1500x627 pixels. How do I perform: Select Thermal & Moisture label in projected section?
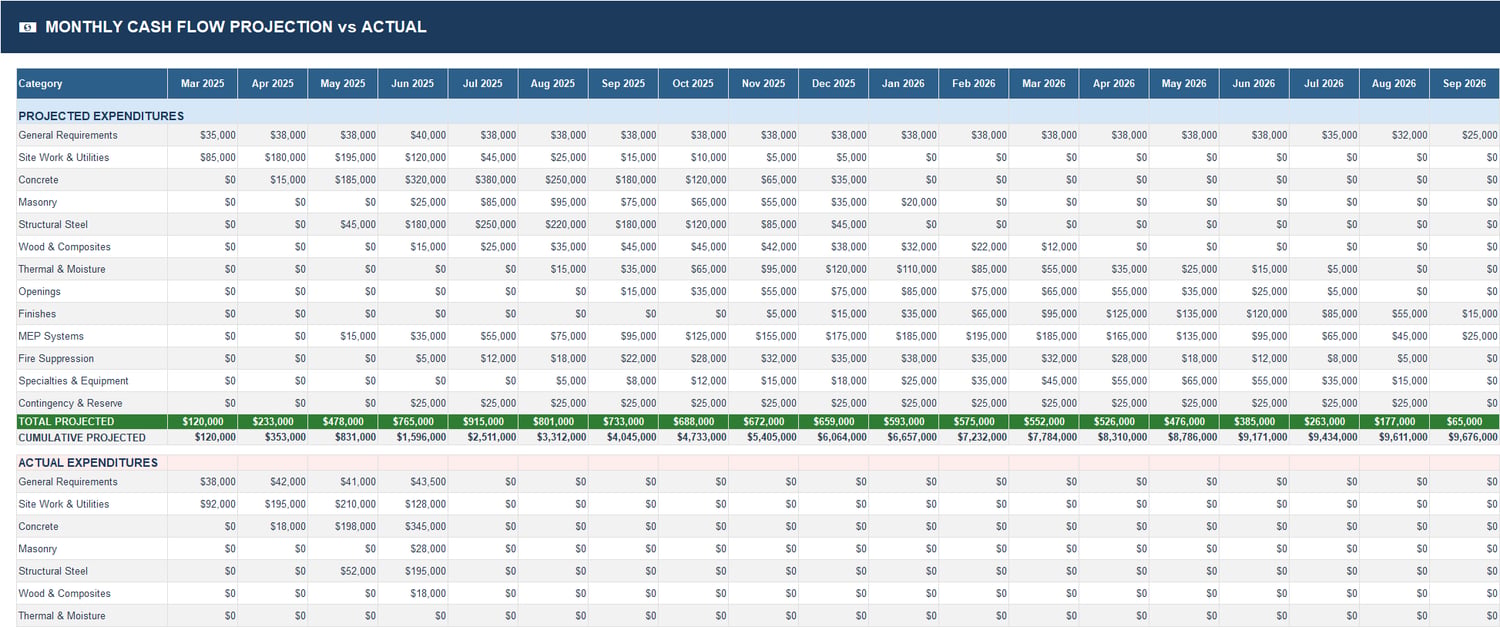point(62,269)
